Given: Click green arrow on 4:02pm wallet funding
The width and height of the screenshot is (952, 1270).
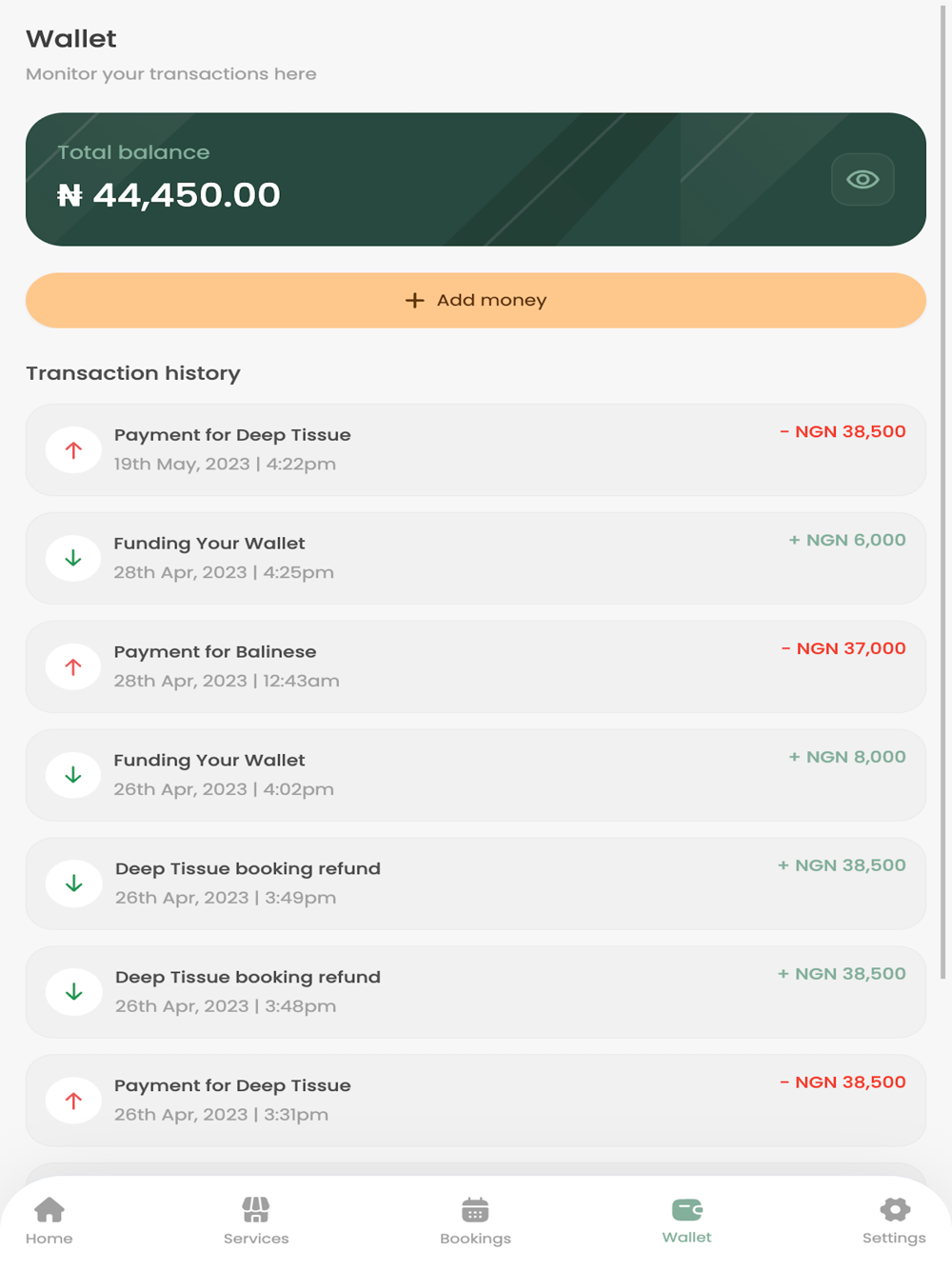Looking at the screenshot, I should (x=73, y=776).
